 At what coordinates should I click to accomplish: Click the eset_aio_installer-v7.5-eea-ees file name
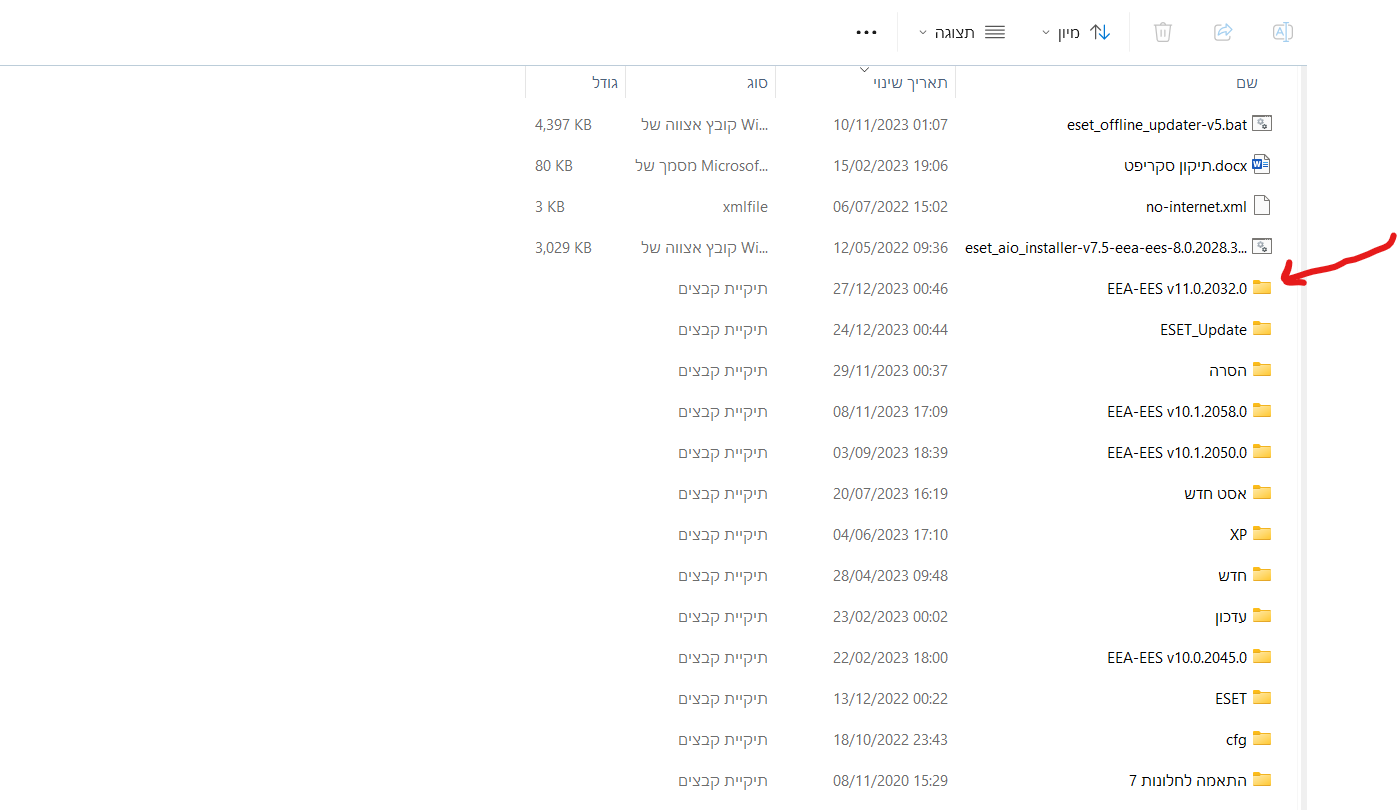click(1106, 248)
